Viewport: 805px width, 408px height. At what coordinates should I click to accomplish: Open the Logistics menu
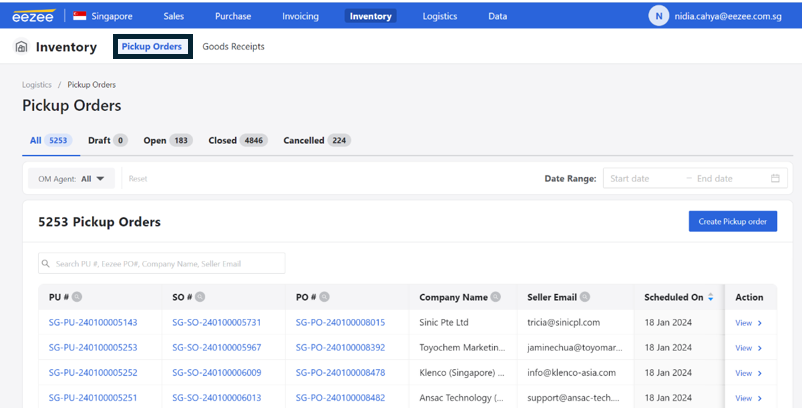439,16
